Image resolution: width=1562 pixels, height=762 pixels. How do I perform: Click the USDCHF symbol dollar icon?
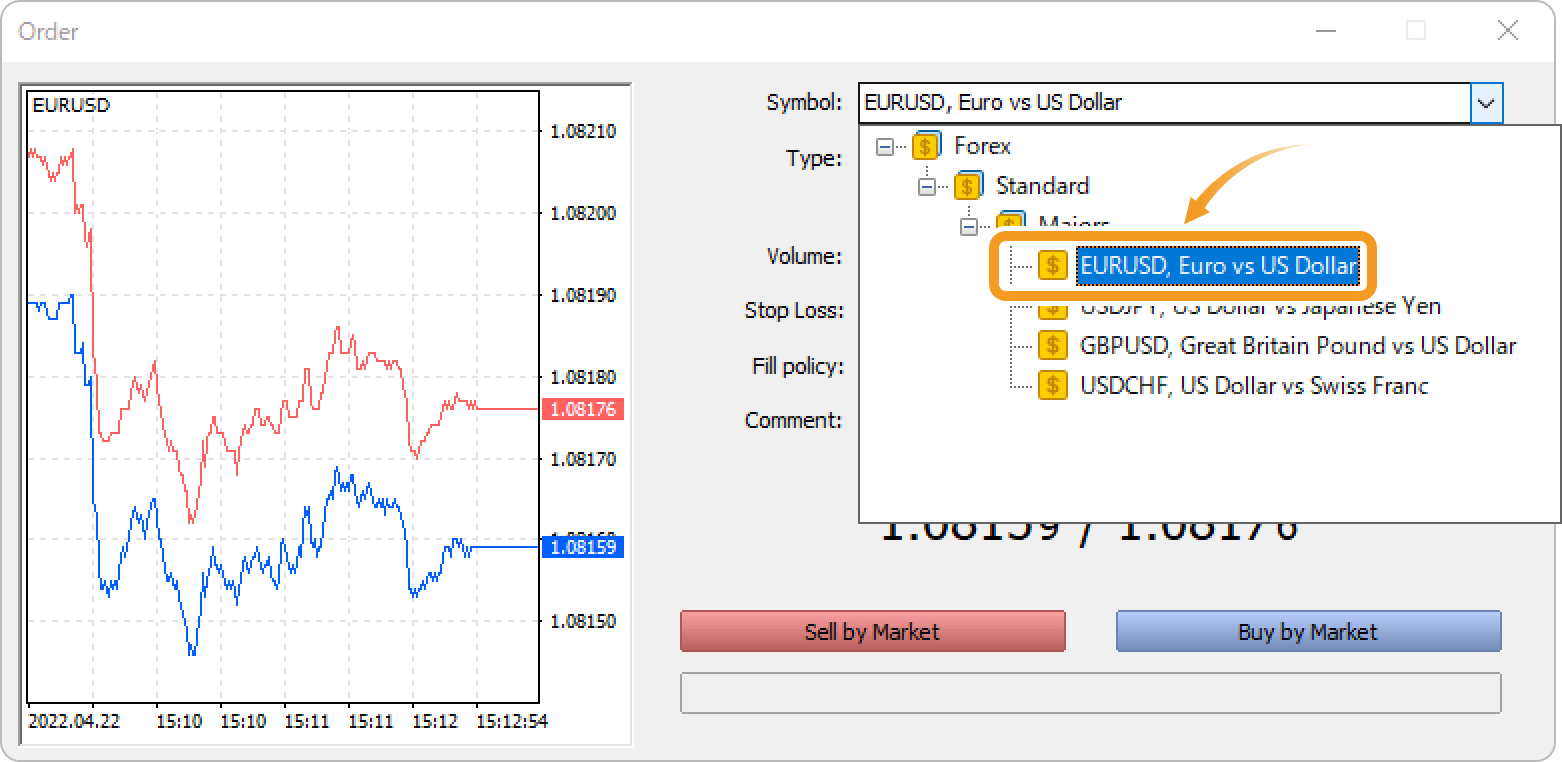(1052, 386)
